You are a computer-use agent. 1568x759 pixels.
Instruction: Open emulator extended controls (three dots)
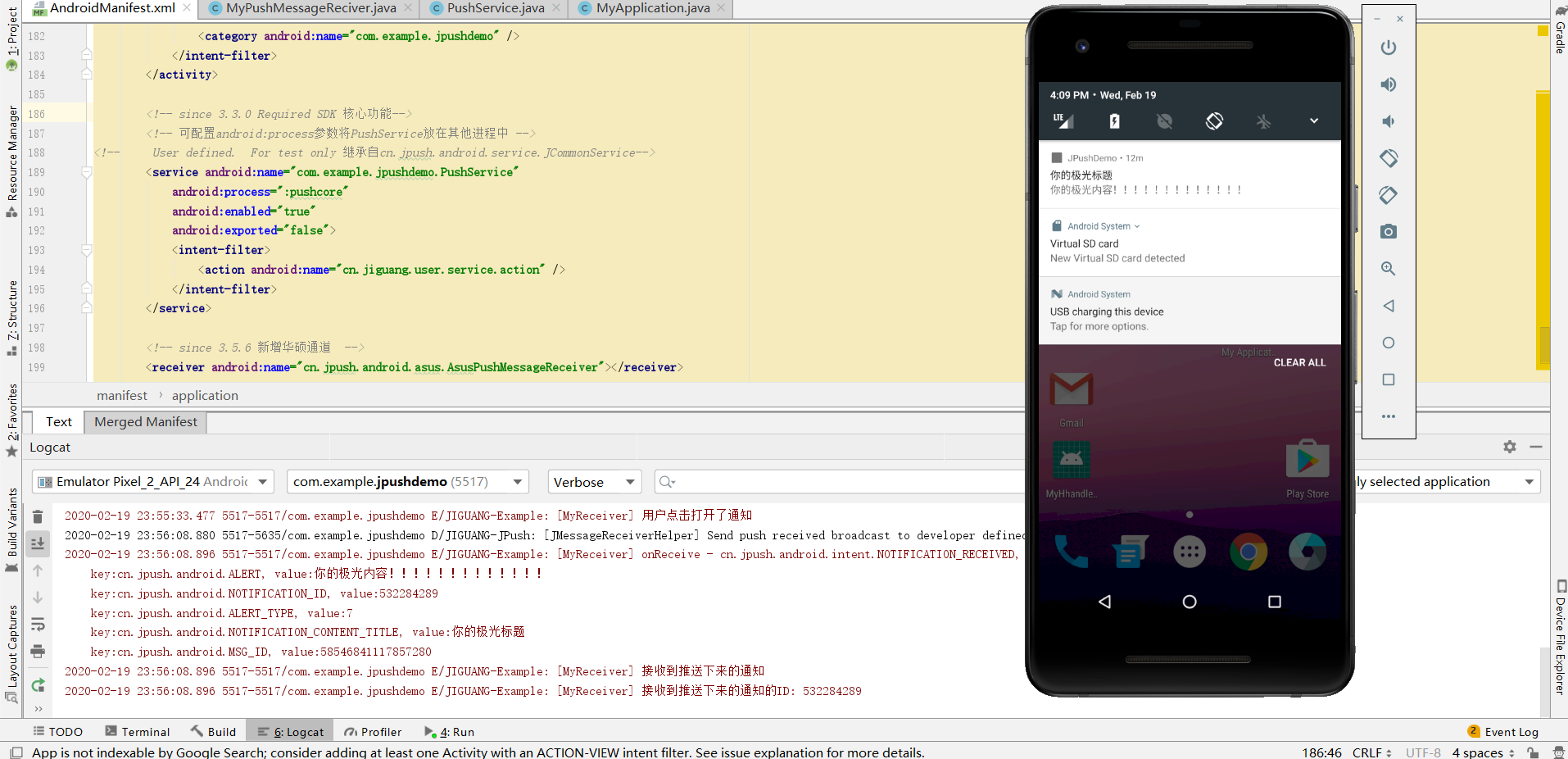[1388, 416]
